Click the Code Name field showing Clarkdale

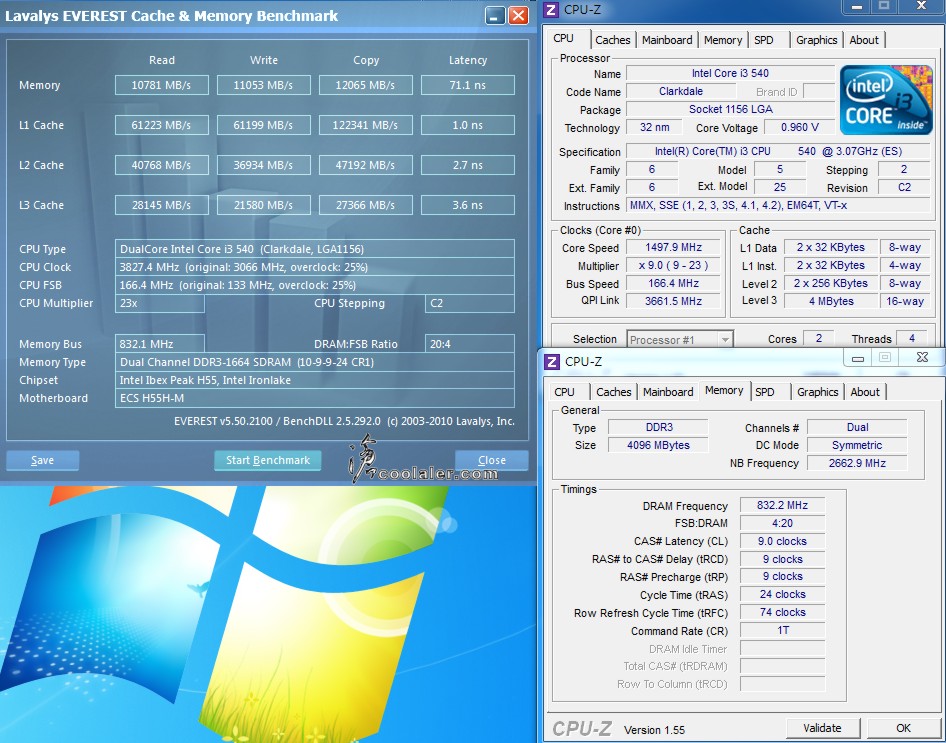click(x=681, y=91)
